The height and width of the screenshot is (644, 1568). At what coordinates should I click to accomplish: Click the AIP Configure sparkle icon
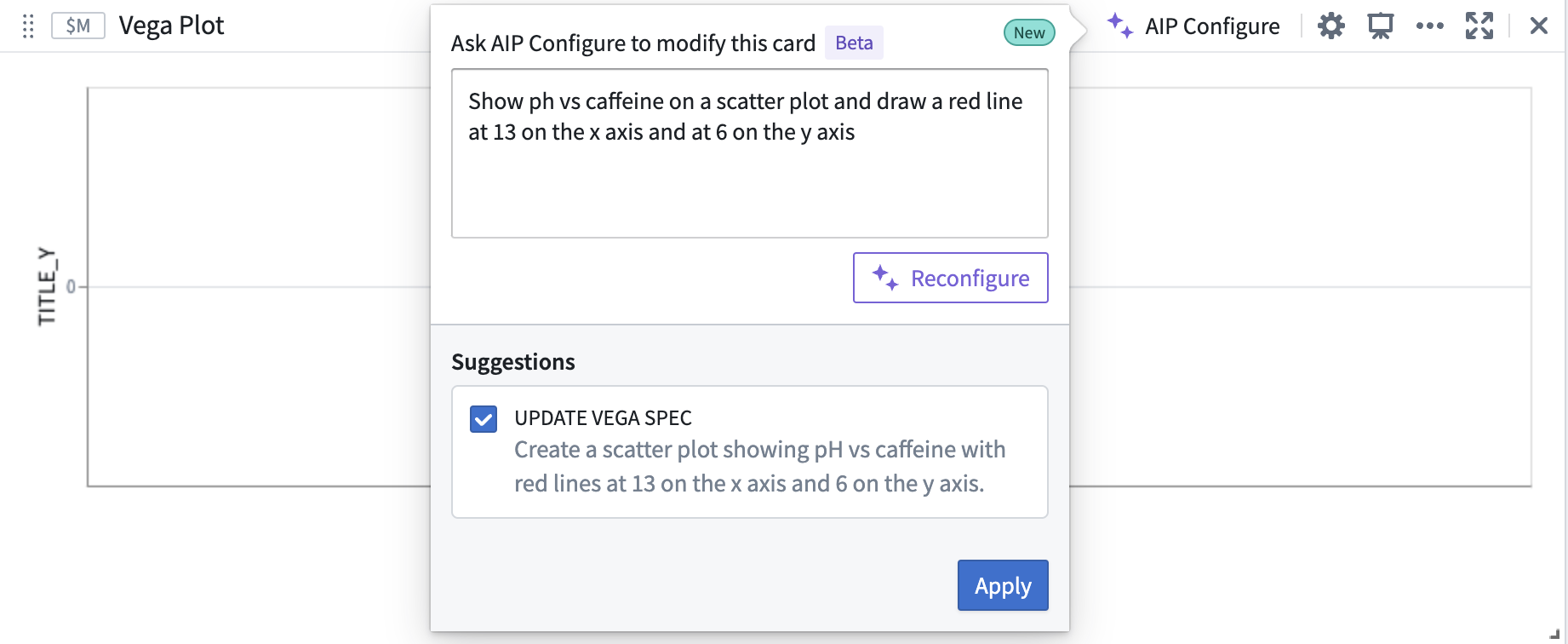point(1119,26)
